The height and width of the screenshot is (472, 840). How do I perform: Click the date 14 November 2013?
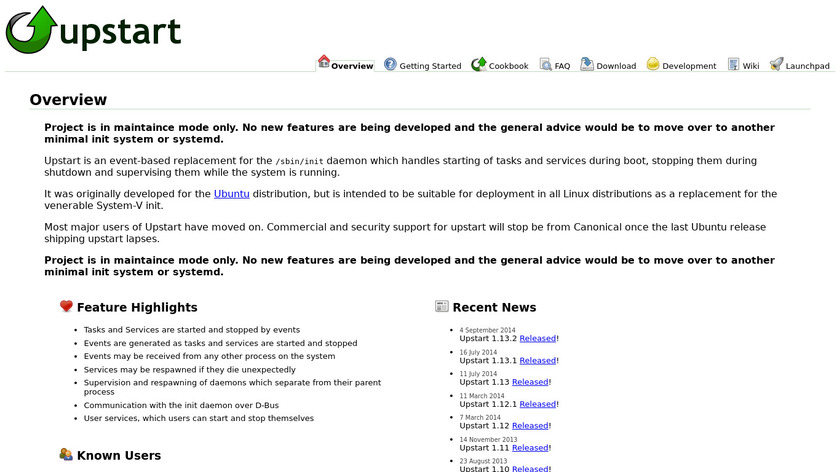tap(488, 439)
